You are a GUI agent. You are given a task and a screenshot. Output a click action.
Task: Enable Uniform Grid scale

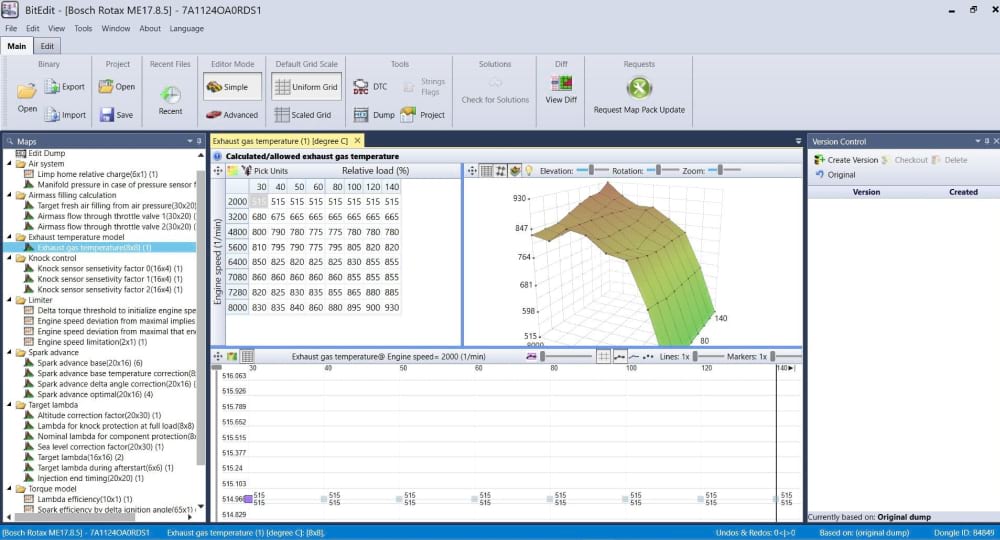pos(306,87)
